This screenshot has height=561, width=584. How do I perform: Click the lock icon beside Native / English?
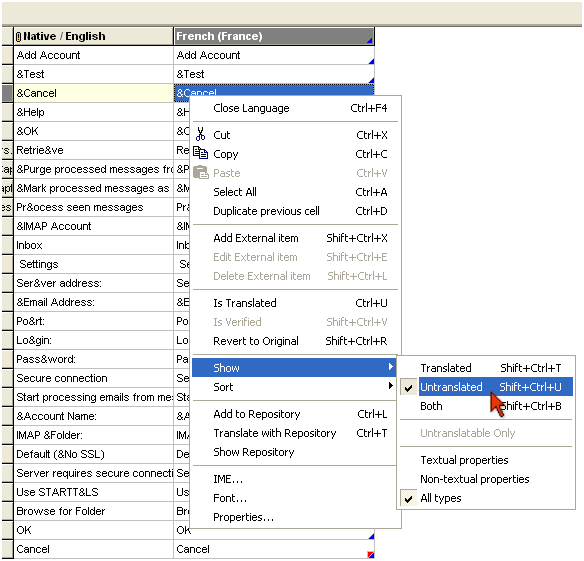pyautogui.click(x=19, y=37)
